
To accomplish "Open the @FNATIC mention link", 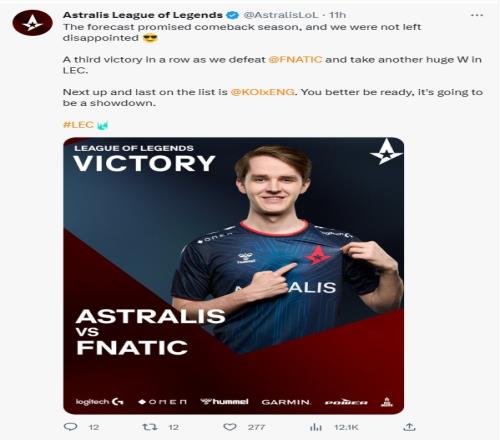I will tap(295, 60).
